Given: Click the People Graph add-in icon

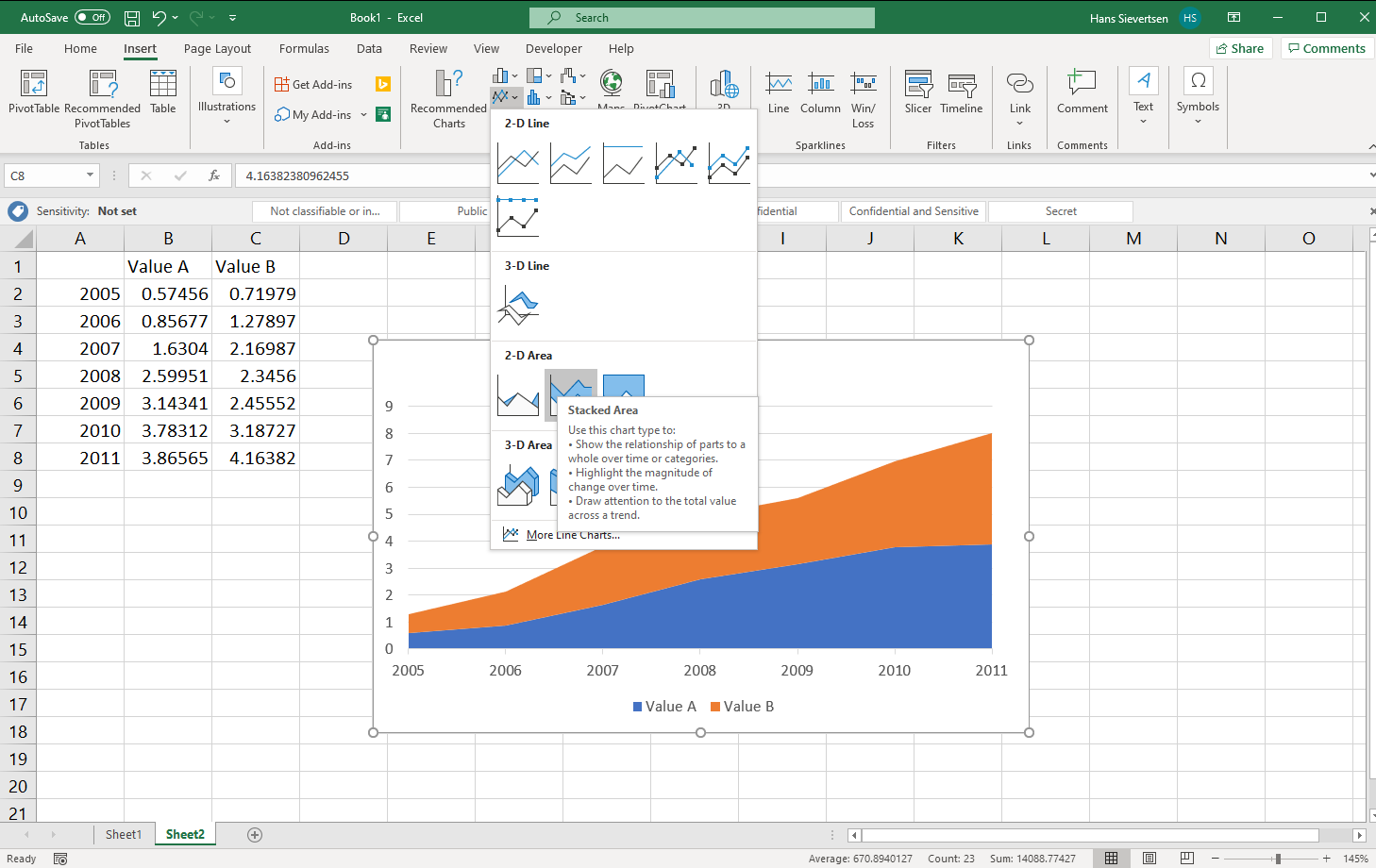Looking at the screenshot, I should [x=383, y=114].
